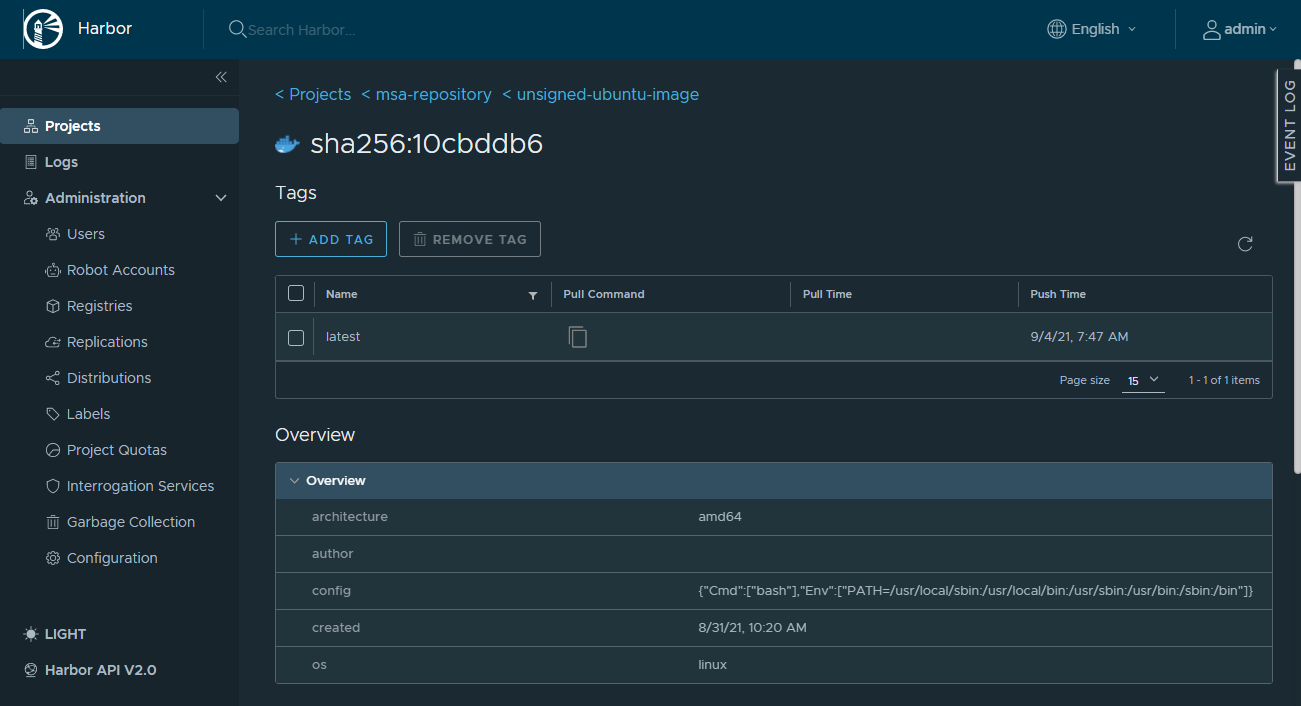Click the Interrogation Services shield icon

point(53,486)
